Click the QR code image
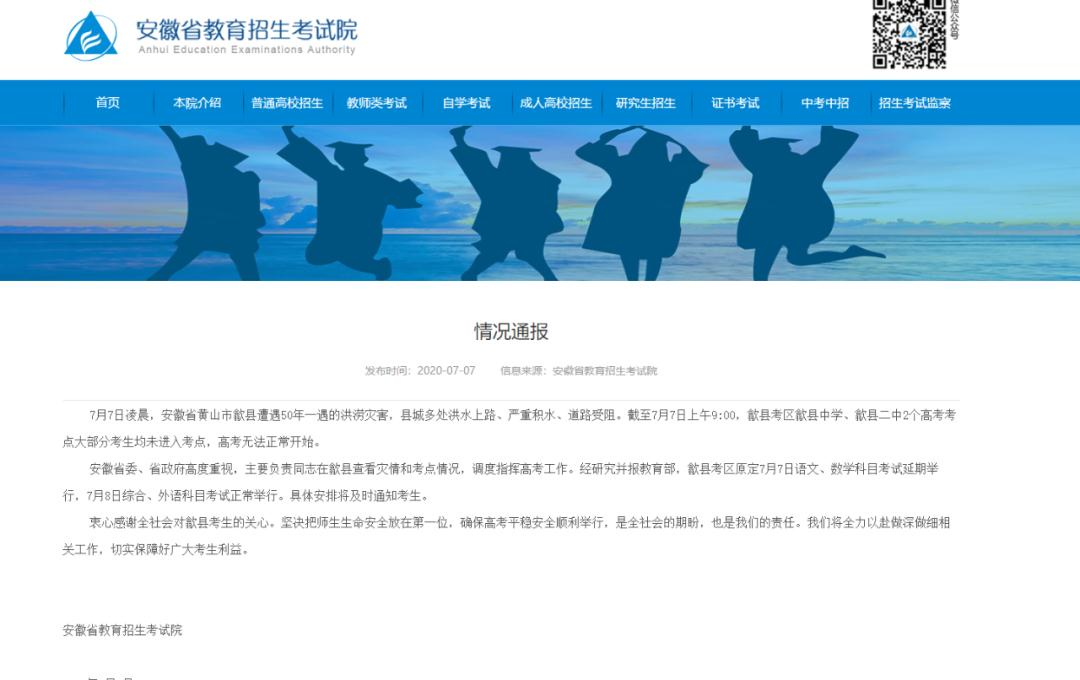 (x=909, y=33)
